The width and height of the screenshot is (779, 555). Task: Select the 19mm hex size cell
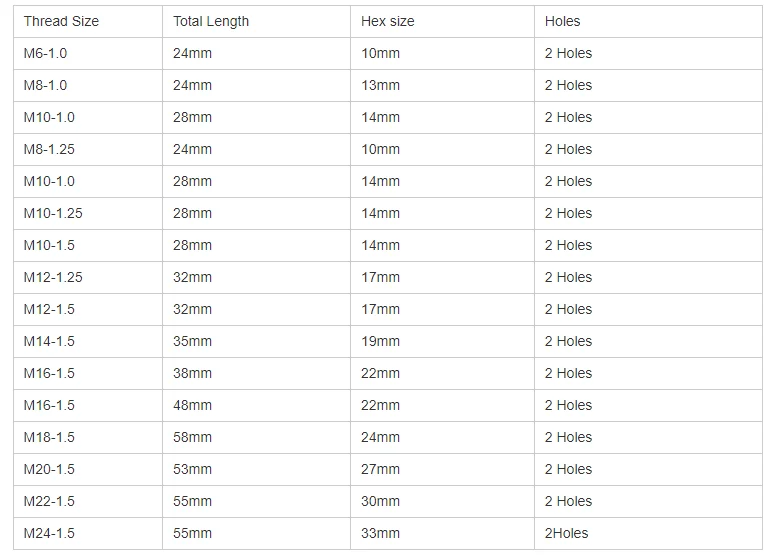(x=380, y=341)
